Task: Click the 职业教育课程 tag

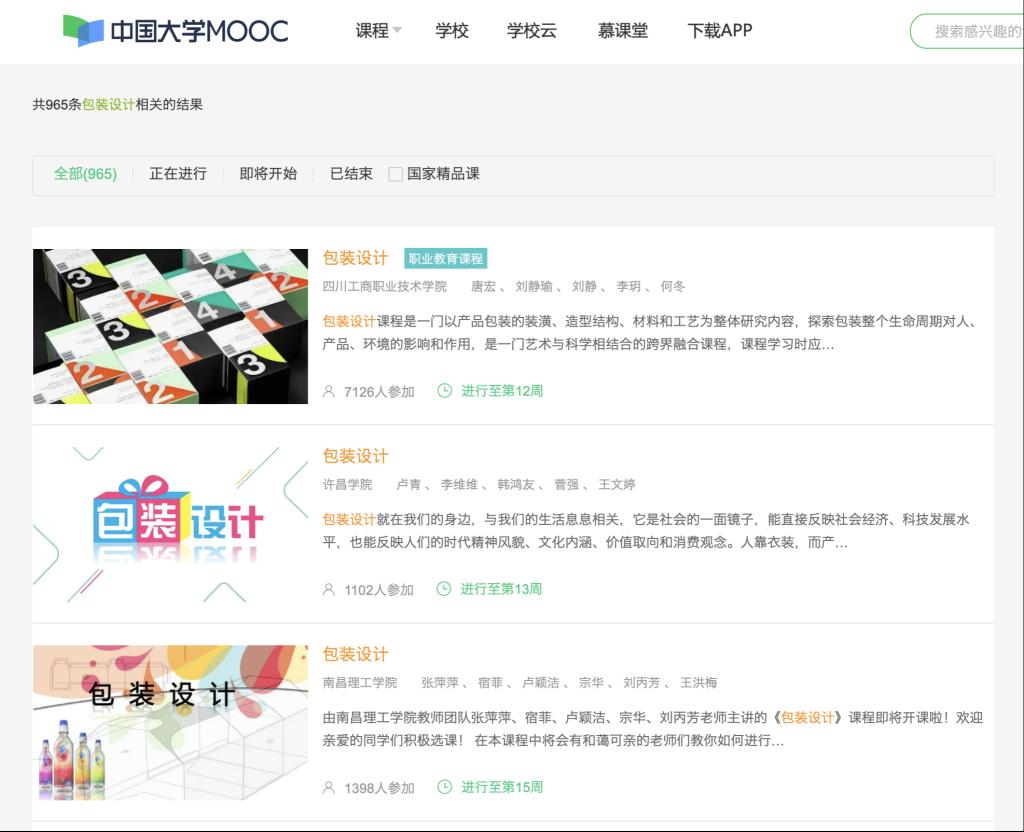Action: 445,259
